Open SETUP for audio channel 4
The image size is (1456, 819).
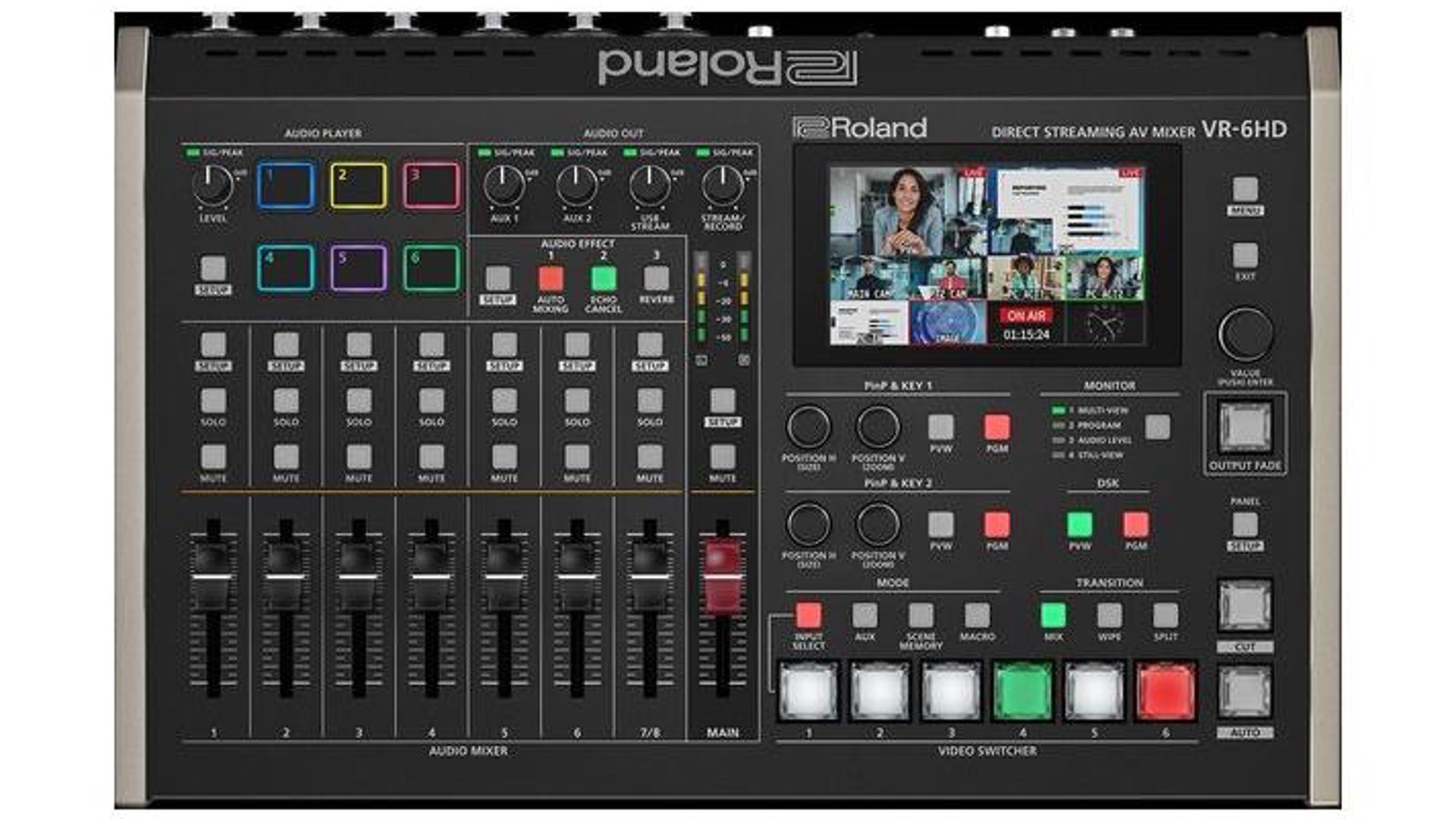[431, 344]
